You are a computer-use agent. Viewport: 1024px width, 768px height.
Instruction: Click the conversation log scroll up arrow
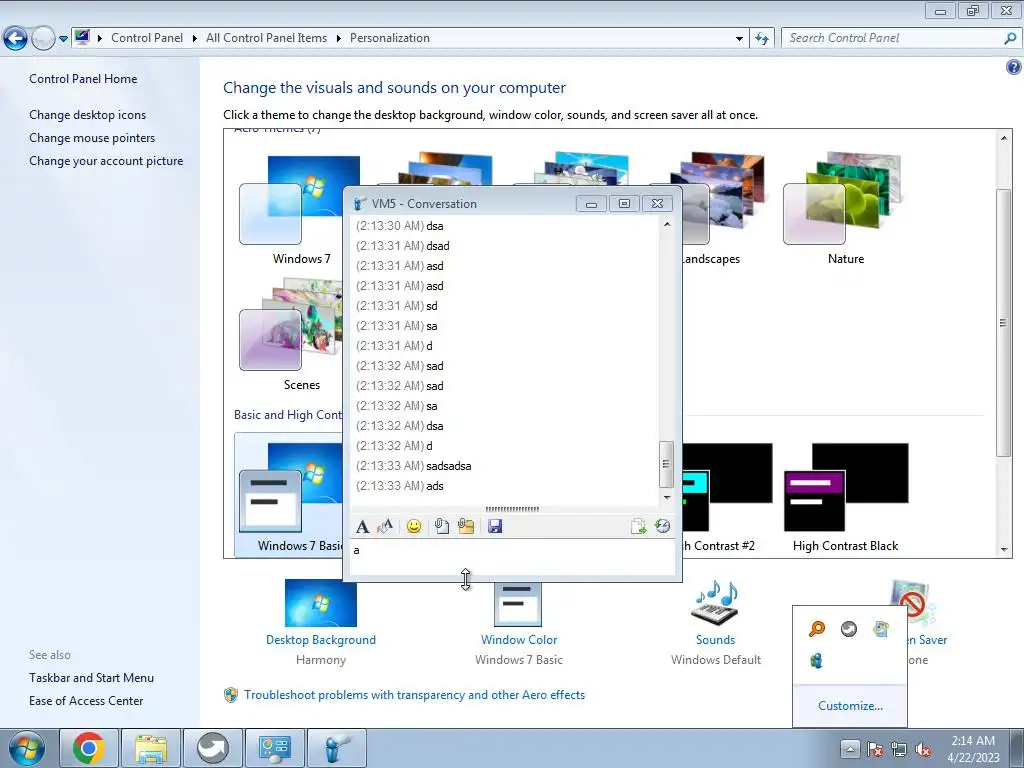[666, 224]
